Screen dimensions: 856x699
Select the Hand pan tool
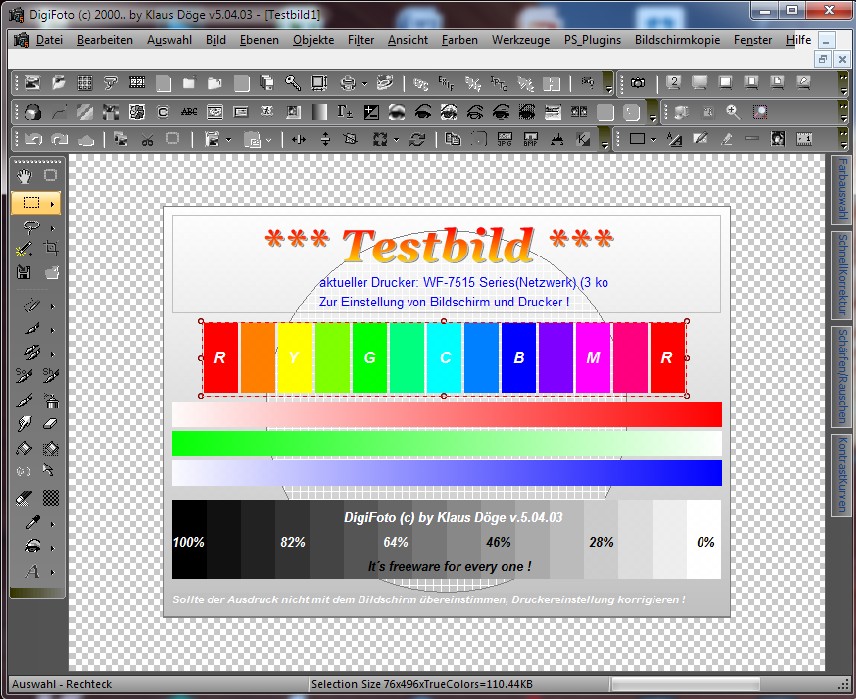[x=24, y=176]
